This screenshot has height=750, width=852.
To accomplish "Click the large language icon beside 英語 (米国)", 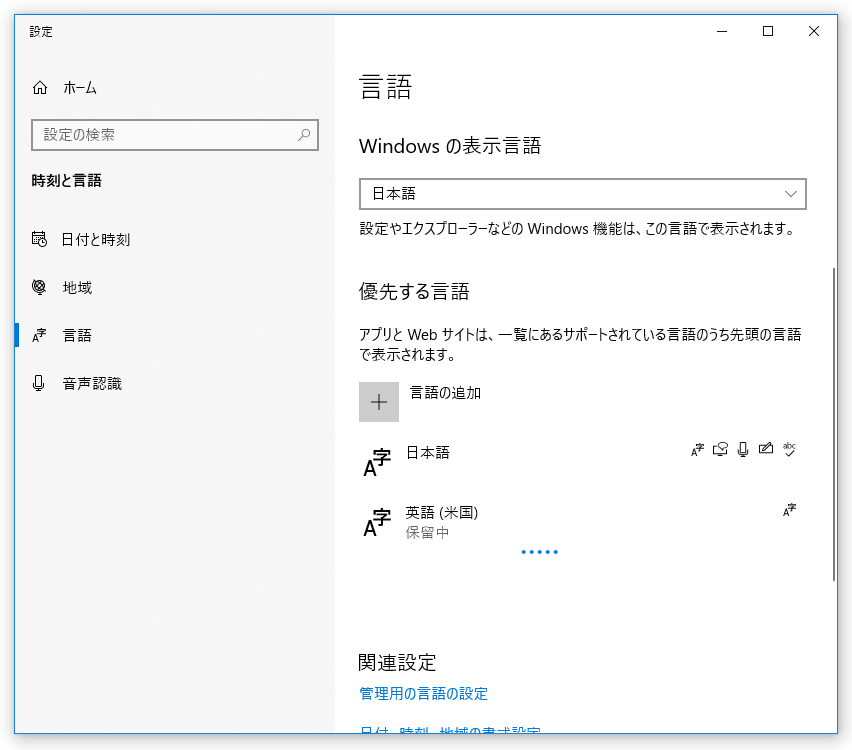I will [x=377, y=522].
